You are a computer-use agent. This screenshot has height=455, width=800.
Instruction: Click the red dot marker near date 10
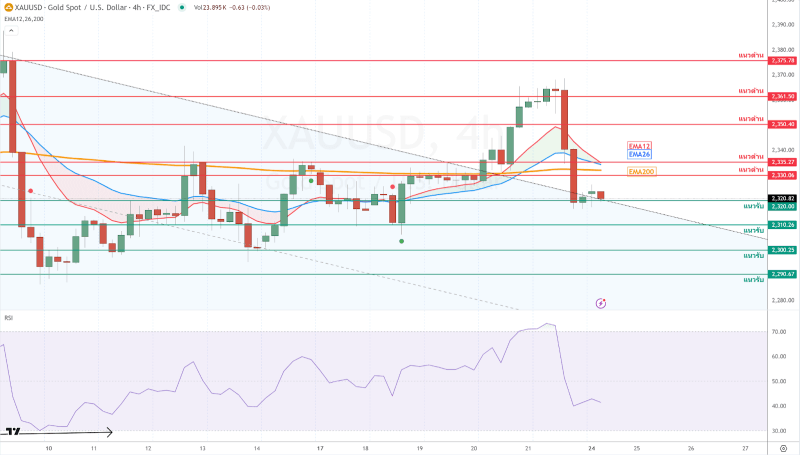click(x=32, y=190)
